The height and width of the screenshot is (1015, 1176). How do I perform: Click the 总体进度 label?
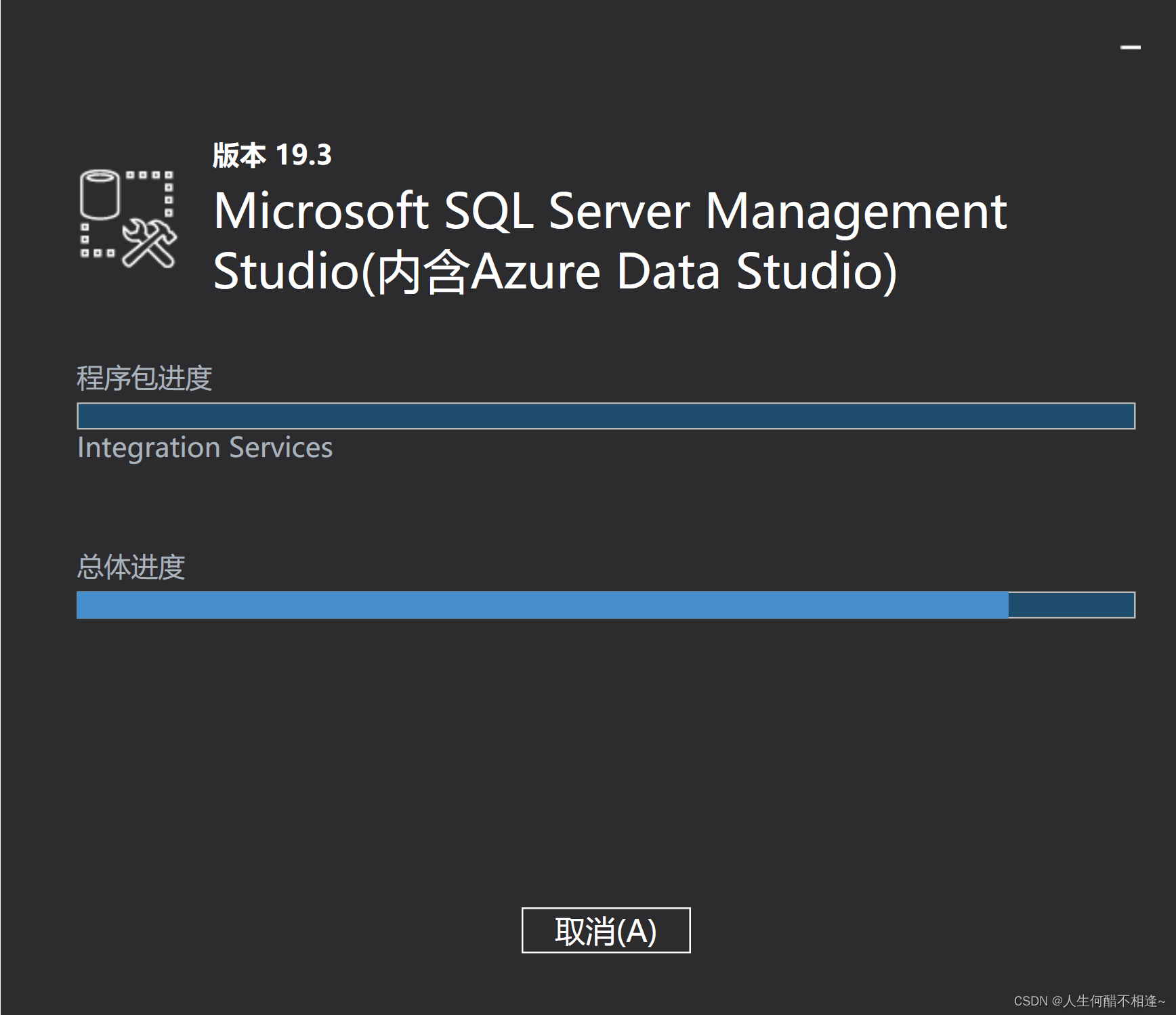[x=131, y=567]
